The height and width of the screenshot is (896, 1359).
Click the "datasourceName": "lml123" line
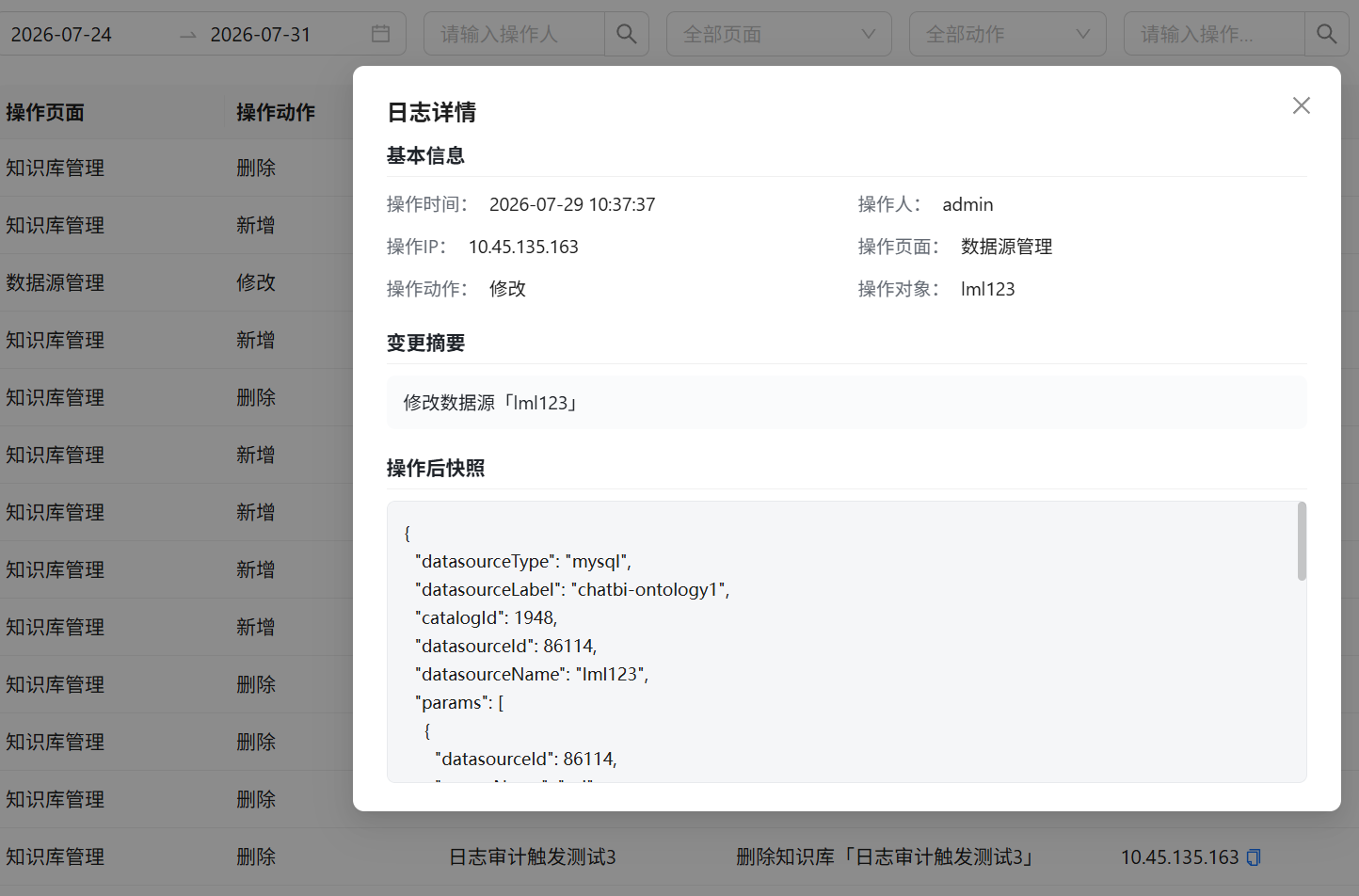532,675
